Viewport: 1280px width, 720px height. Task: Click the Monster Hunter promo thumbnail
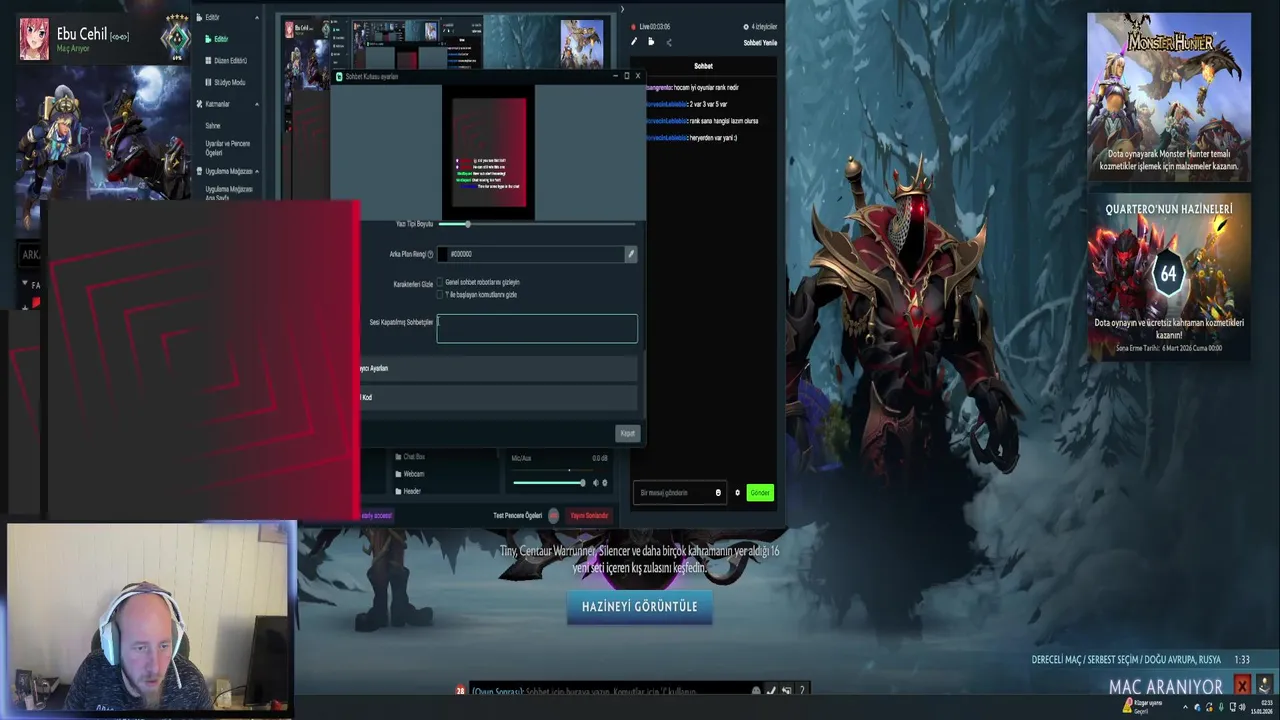1168,96
